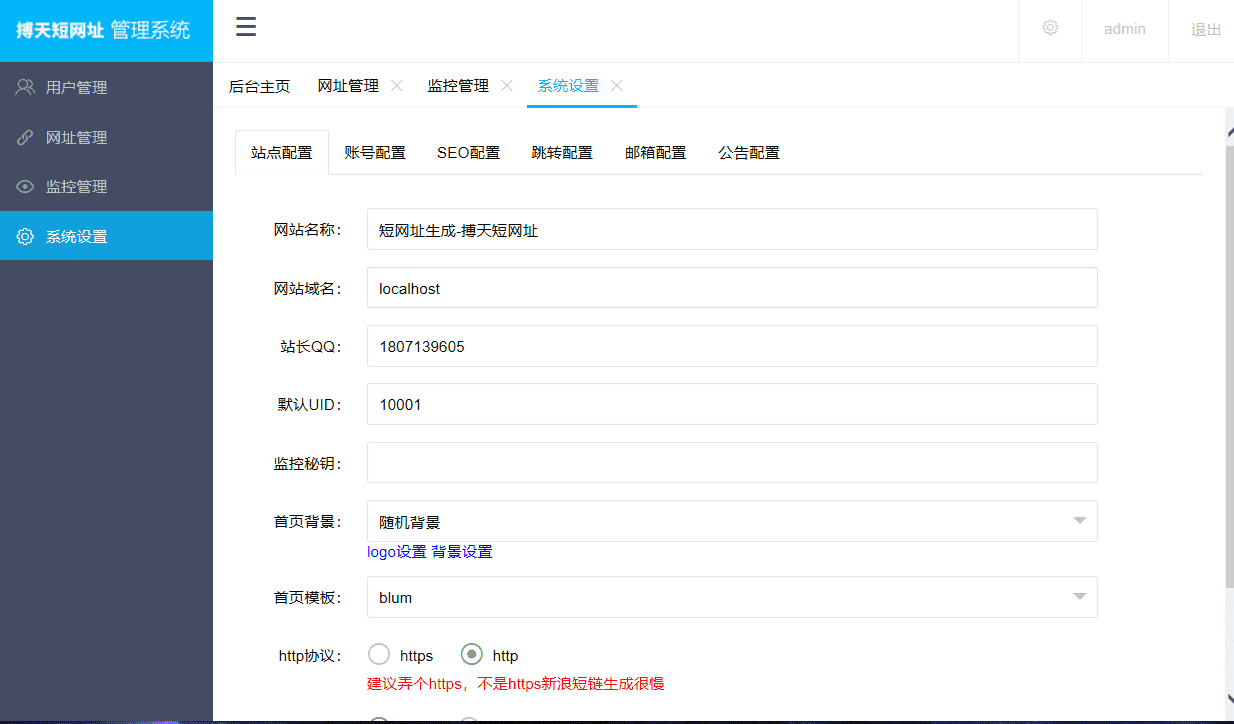
Task: Select the 用户管理 user icon in sidebar
Action: (x=24, y=86)
